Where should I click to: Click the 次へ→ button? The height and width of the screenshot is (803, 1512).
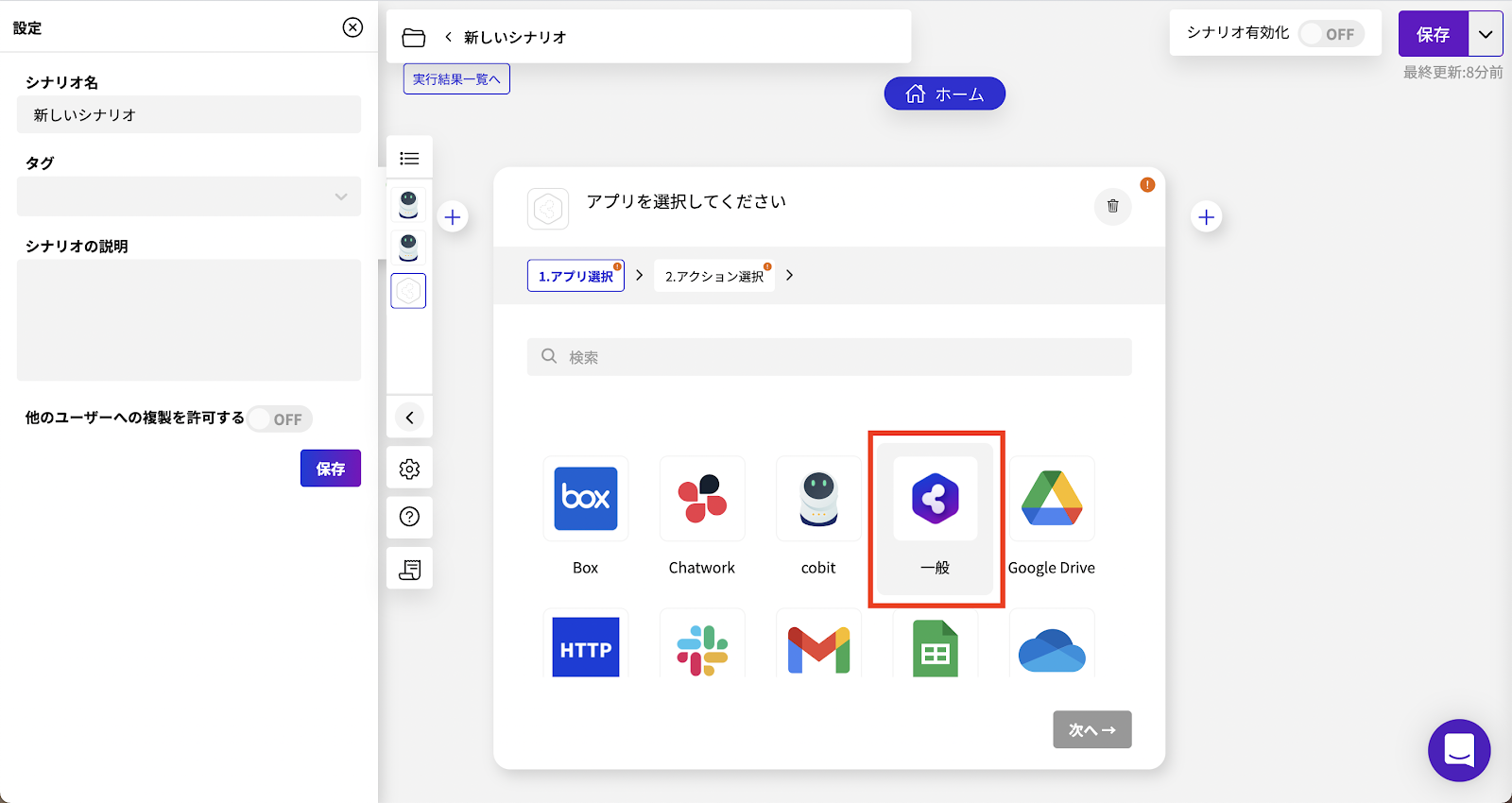[1092, 729]
